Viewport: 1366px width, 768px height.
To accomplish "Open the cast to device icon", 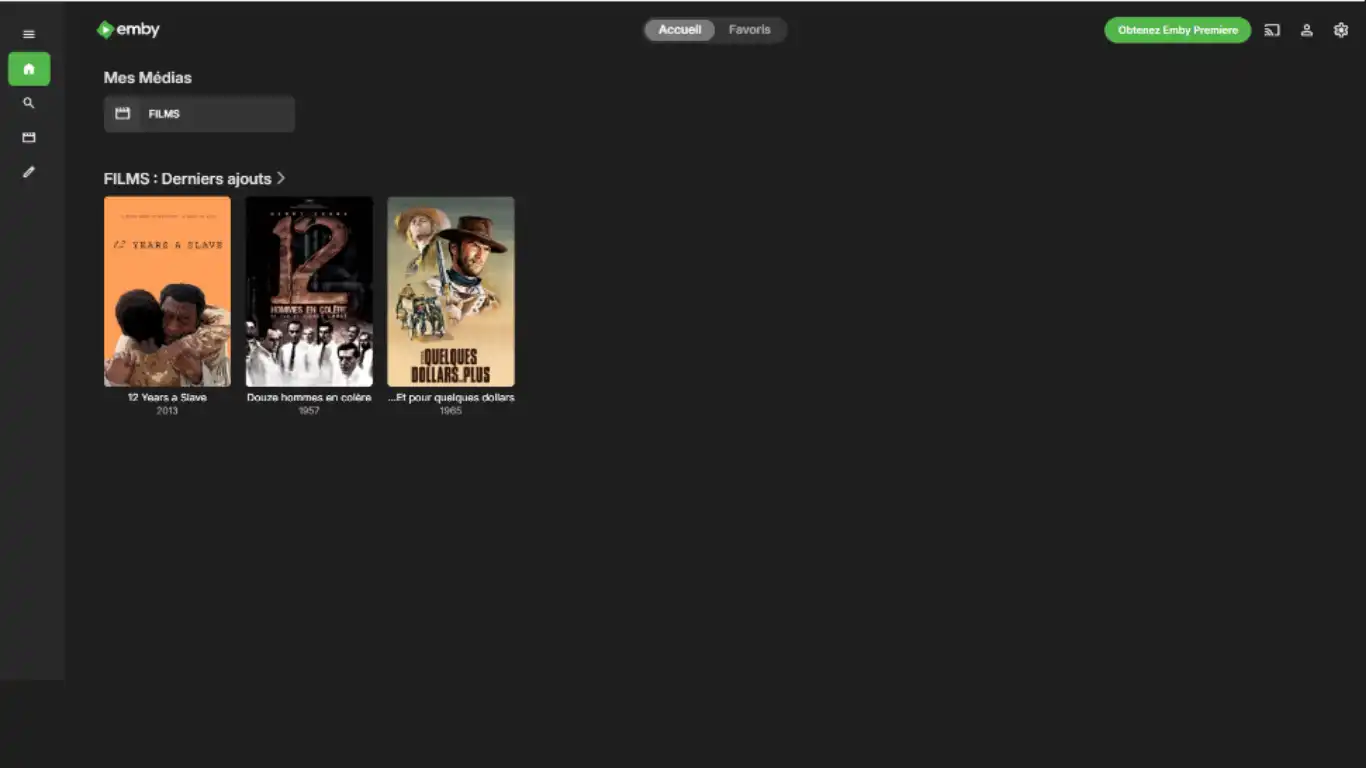I will (x=1272, y=30).
